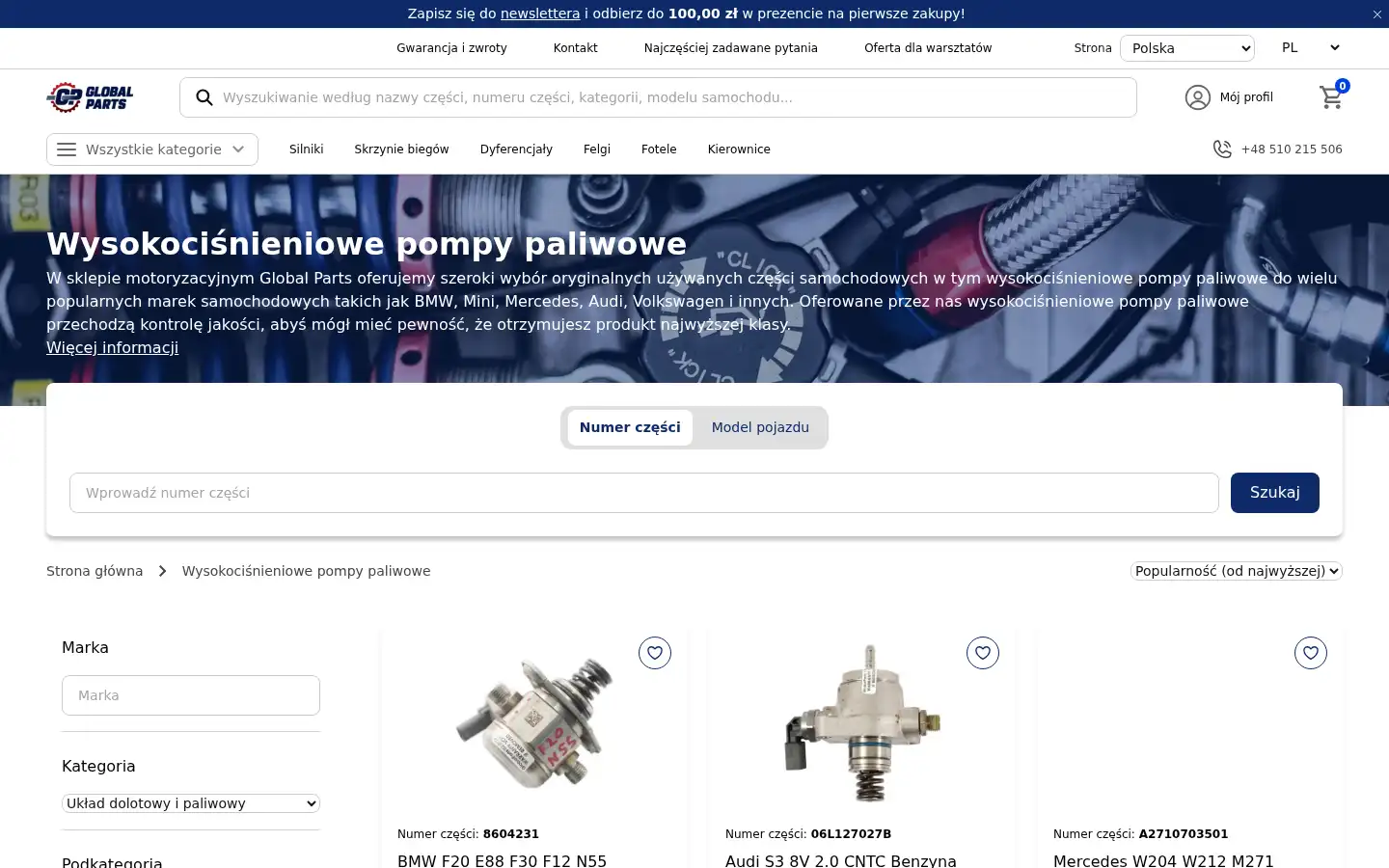Open Kategoria dropdown Układ dolotowy i paliwowy

pos(191,803)
